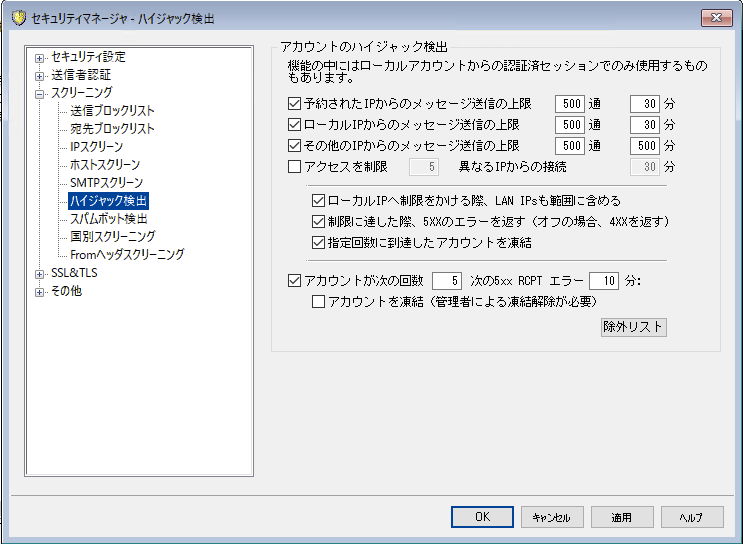Expand the SSL&TLS tree node
This screenshot has width=743, height=544.
[x=40, y=273]
